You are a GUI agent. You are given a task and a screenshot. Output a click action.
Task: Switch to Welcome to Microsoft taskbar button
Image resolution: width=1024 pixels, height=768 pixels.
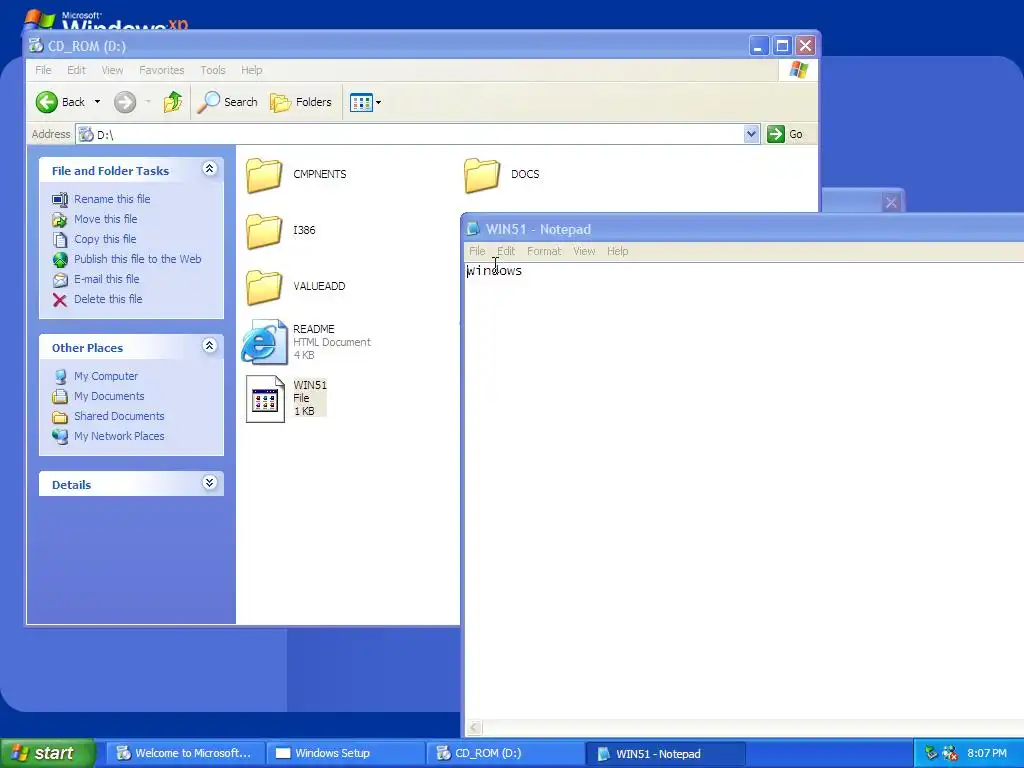pos(185,753)
